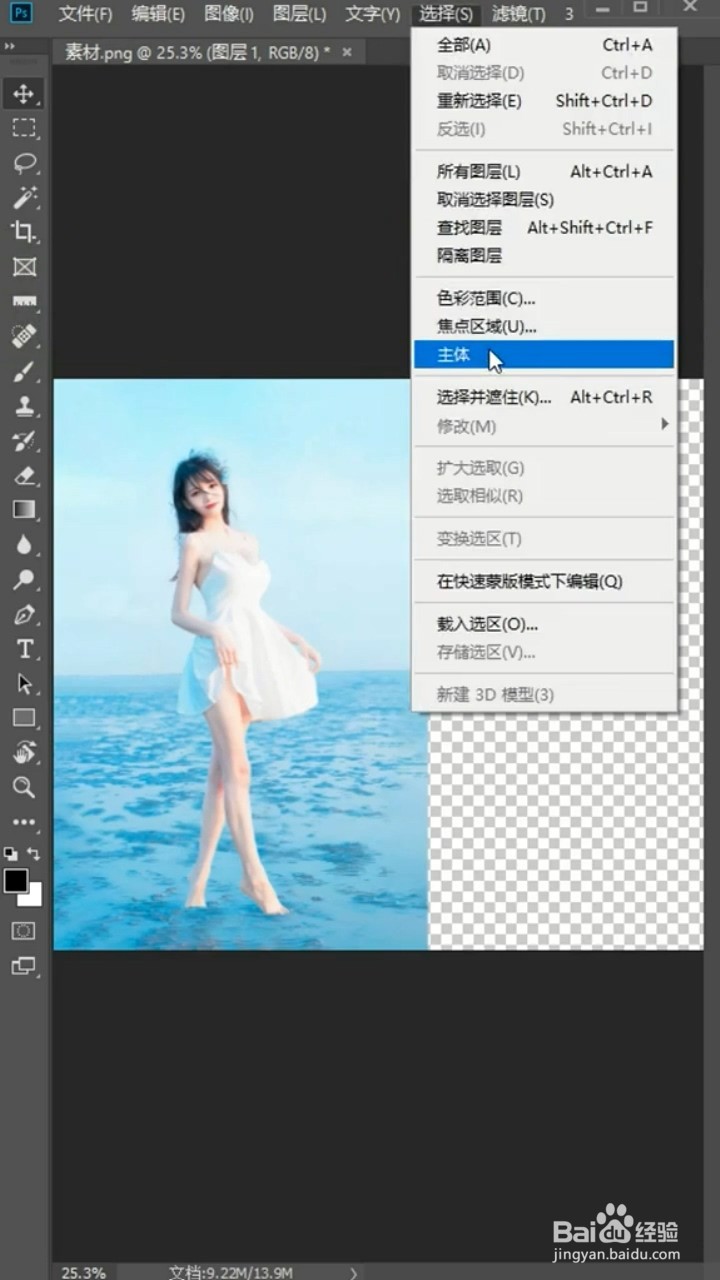Select the Magic Wand tool

pos(24,197)
